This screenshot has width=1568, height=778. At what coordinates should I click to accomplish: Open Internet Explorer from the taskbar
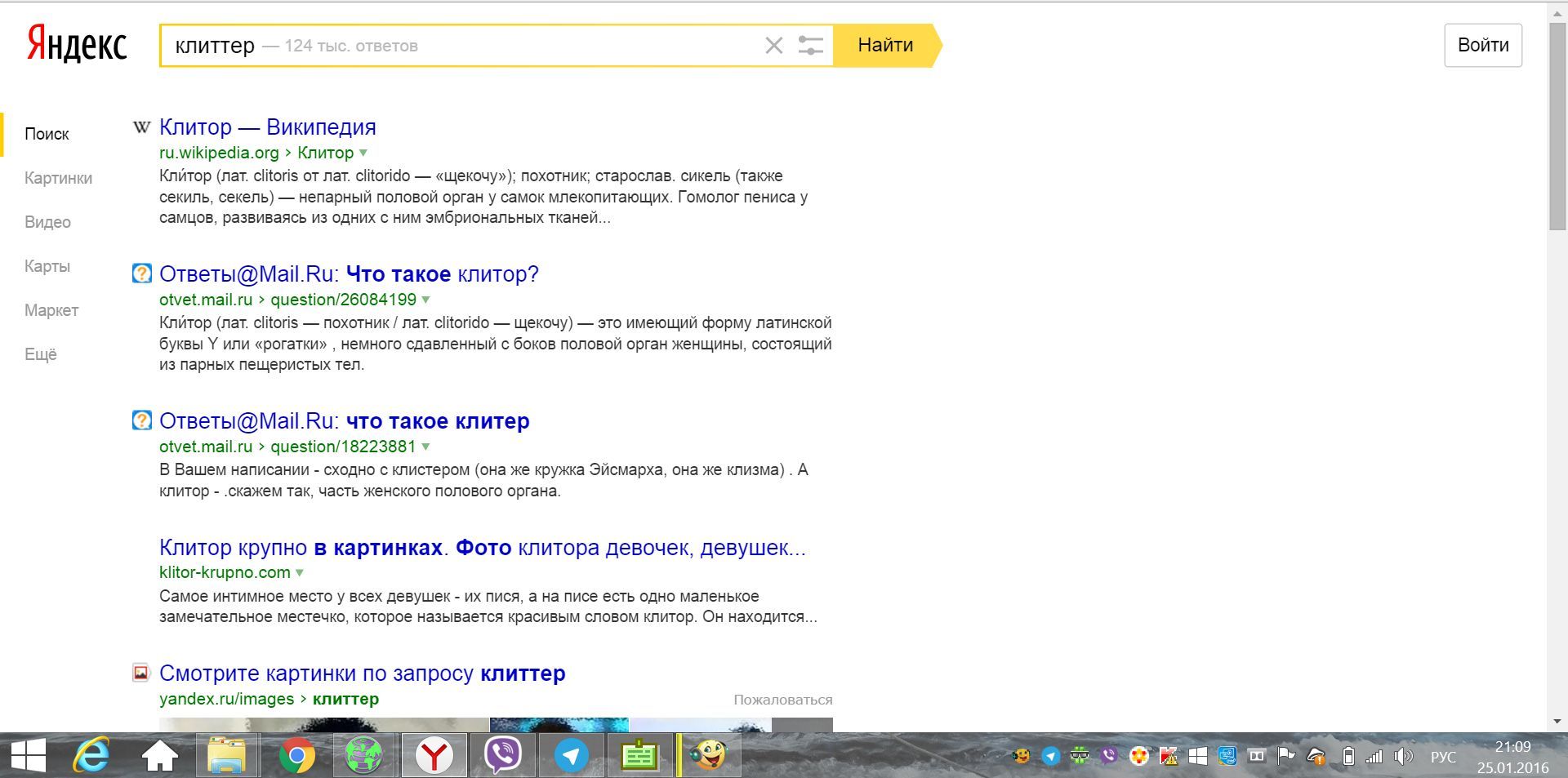(x=91, y=756)
